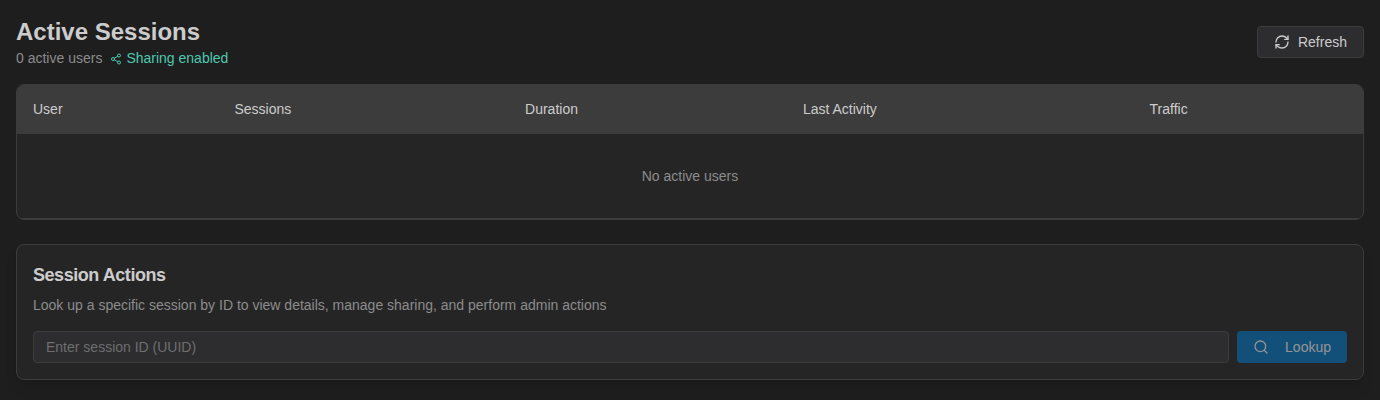Click the magnifier icon in Lookup button
The image size is (1380, 400).
pos(1261,347)
